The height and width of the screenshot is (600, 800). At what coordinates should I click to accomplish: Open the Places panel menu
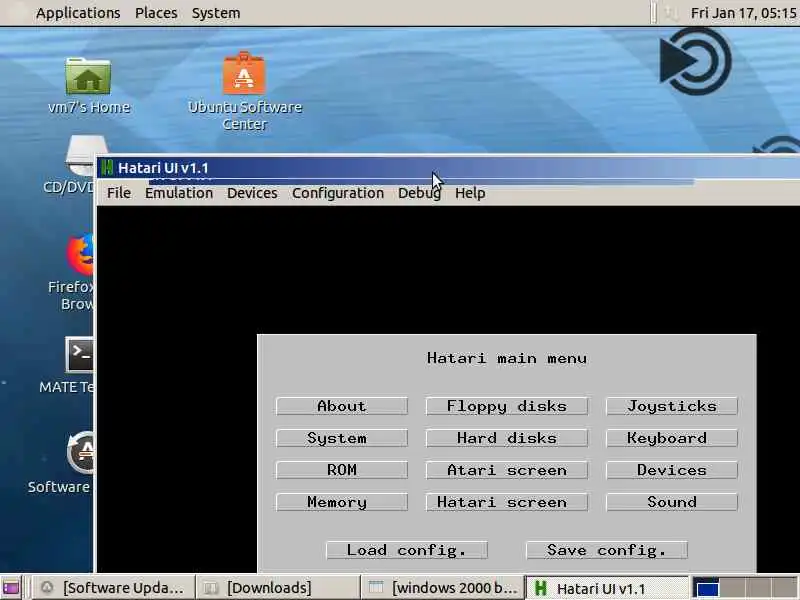point(156,13)
